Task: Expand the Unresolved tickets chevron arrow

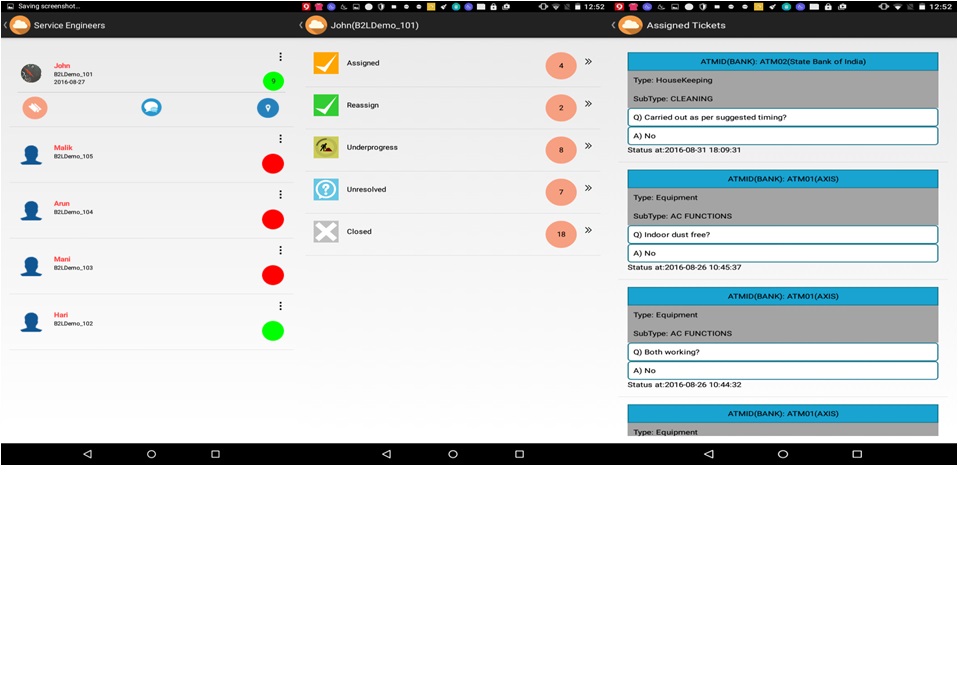Action: pyautogui.click(x=588, y=188)
